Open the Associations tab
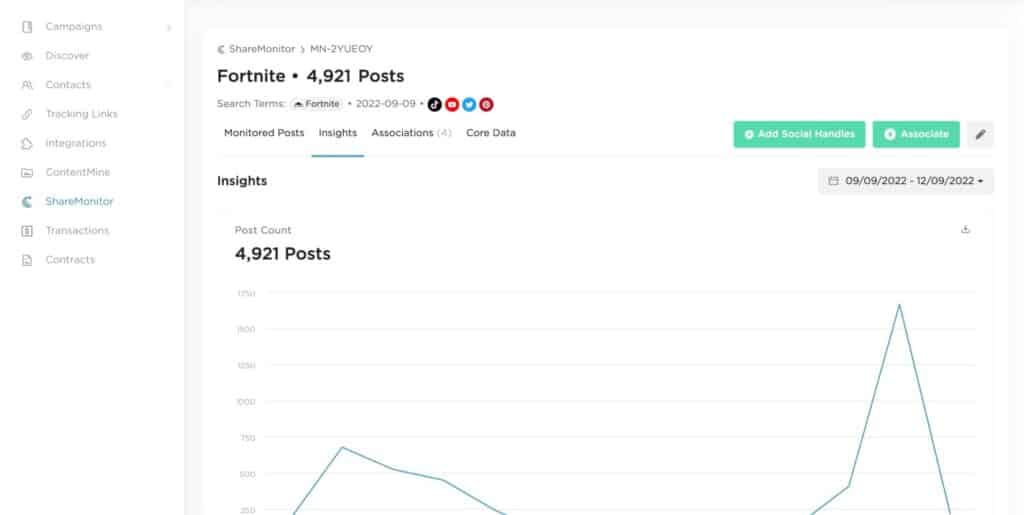The height and width of the screenshot is (515, 1024). [411, 133]
